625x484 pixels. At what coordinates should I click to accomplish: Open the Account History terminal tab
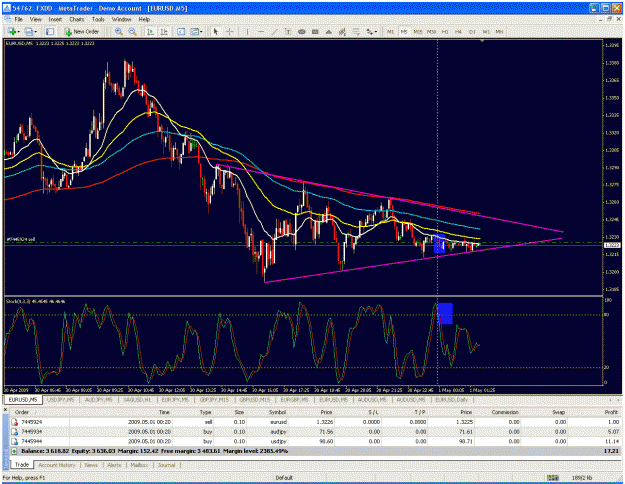(57, 465)
